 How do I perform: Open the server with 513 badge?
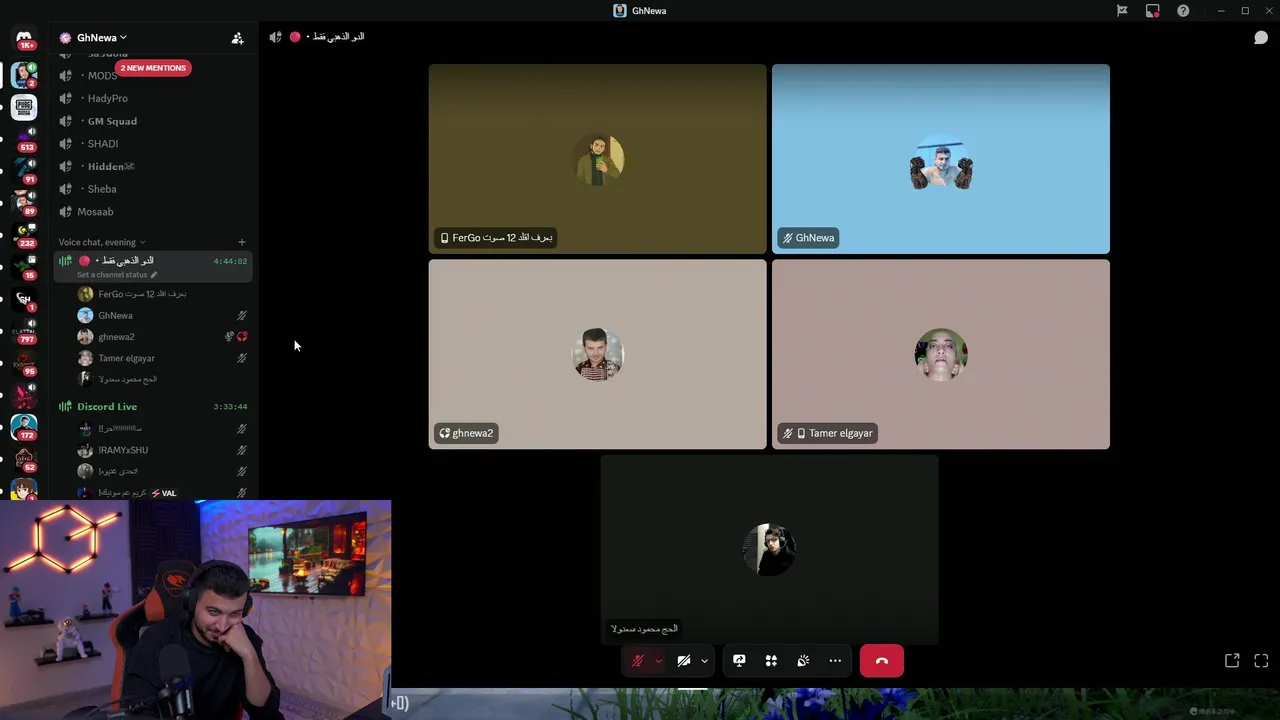[x=24, y=138]
